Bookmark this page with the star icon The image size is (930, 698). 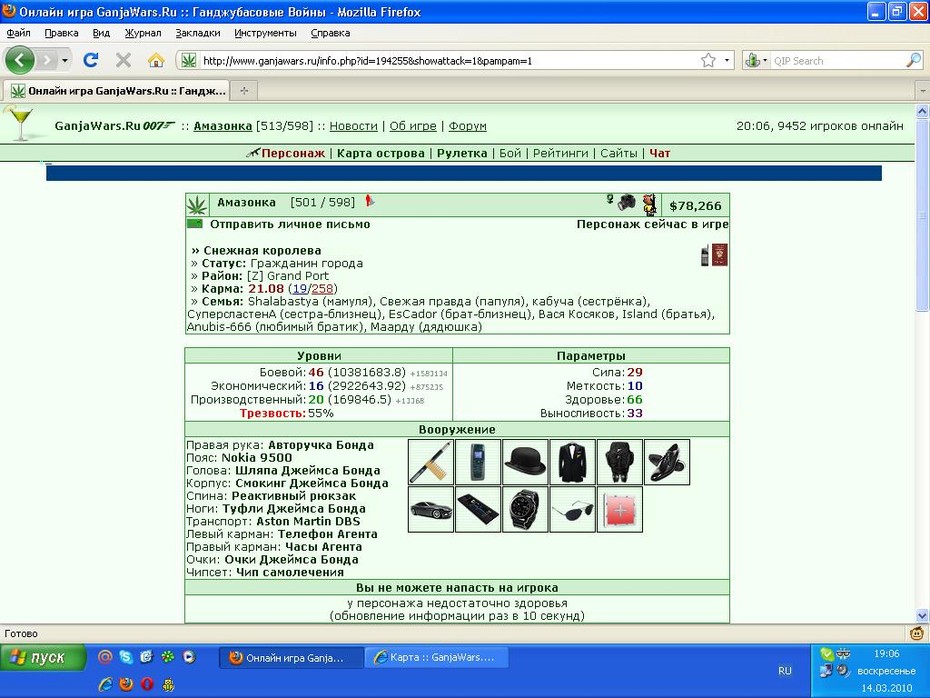(x=708, y=60)
